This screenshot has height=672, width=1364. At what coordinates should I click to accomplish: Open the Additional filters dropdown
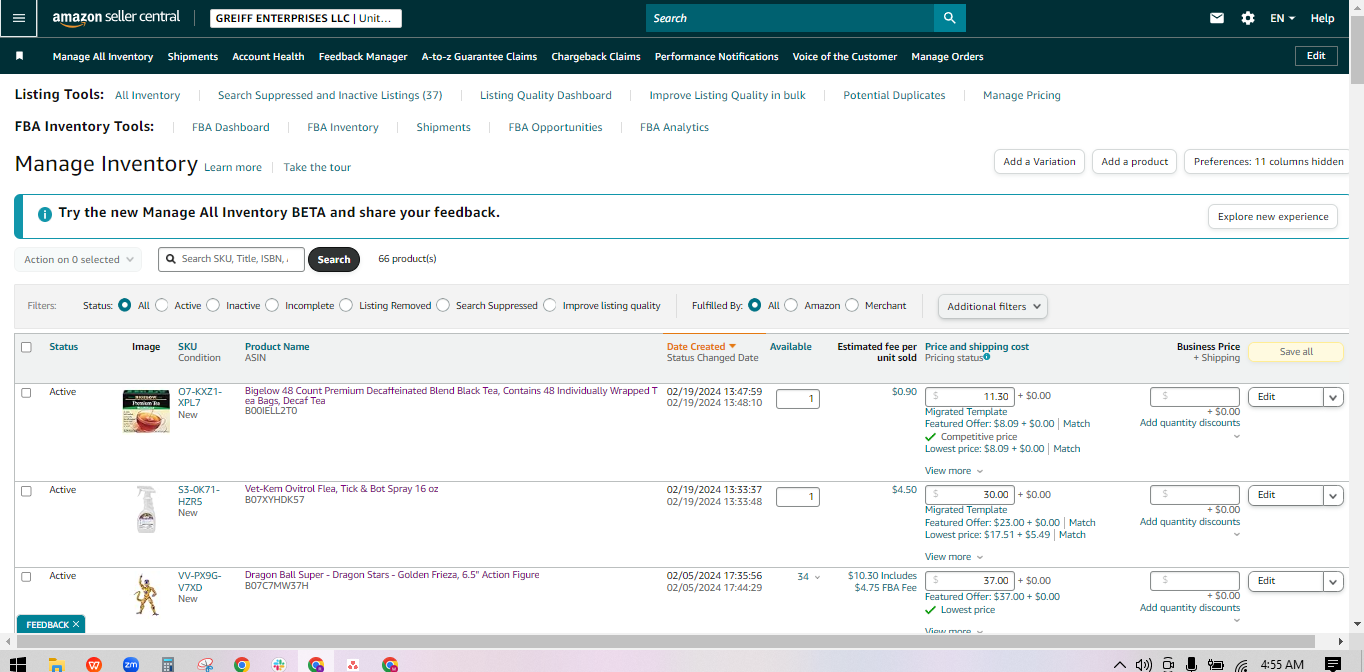click(992, 306)
